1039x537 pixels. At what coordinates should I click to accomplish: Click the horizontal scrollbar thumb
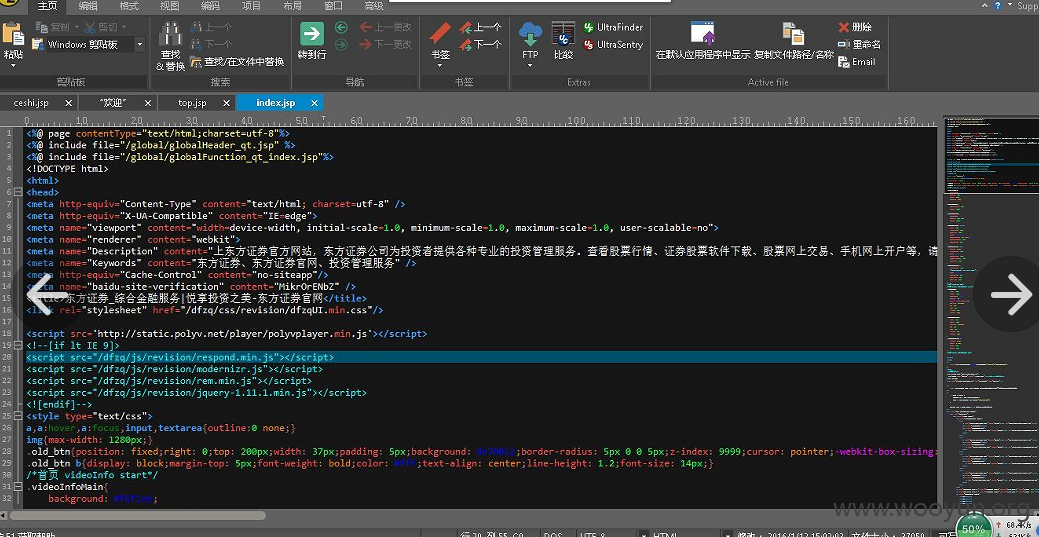point(138,515)
